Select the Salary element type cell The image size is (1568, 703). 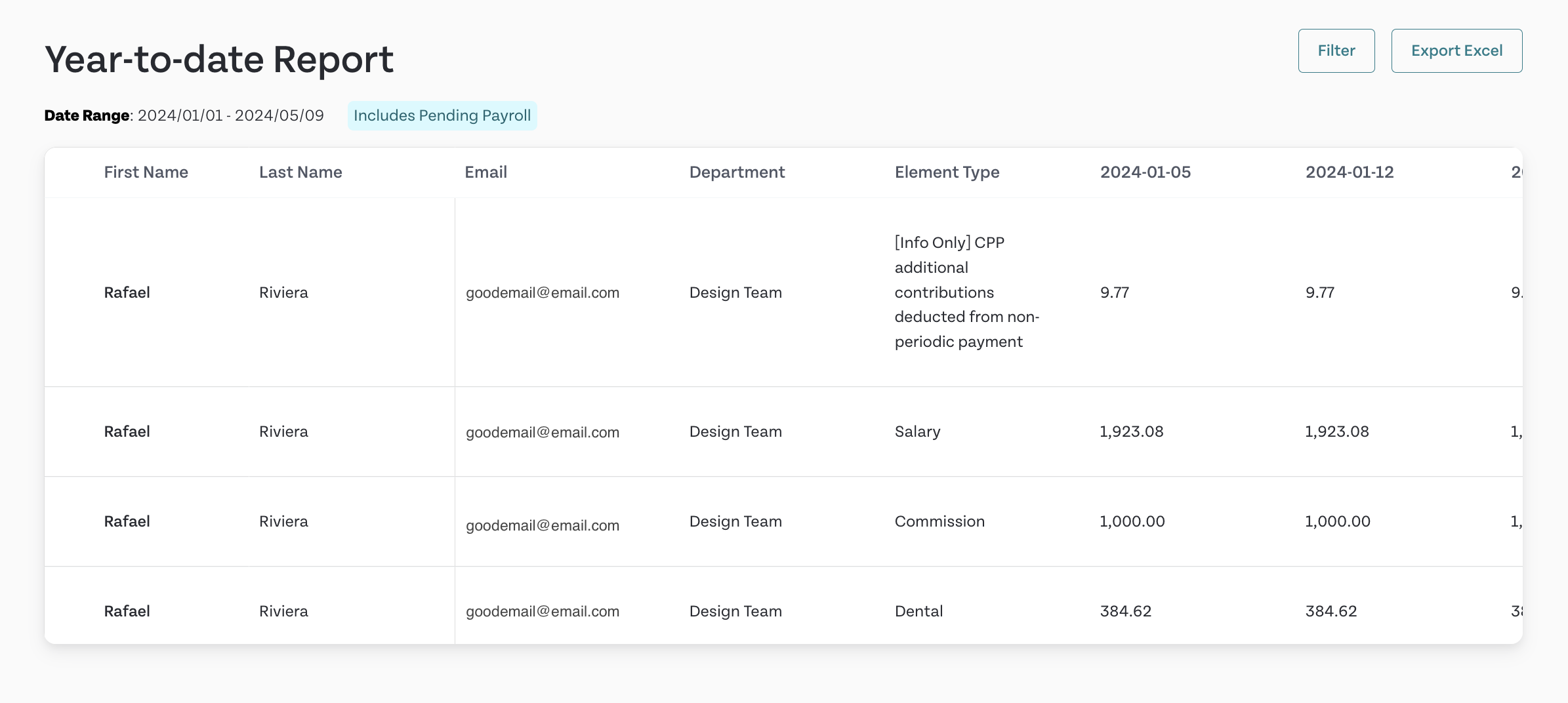click(918, 432)
